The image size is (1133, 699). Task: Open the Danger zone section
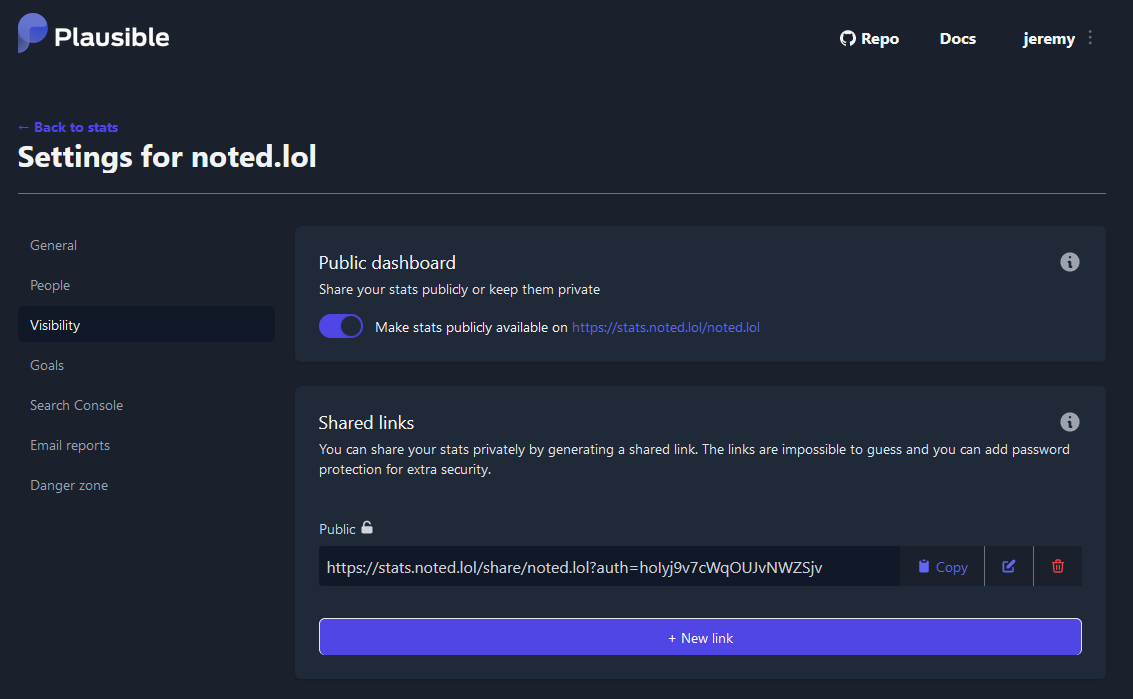(69, 485)
